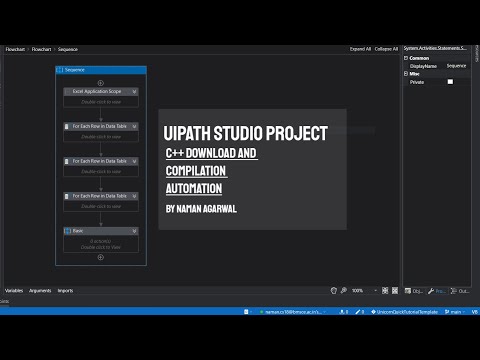Select the Sequence breadcrumb
Viewport: 480px width, 360px height.
pyautogui.click(x=68, y=49)
